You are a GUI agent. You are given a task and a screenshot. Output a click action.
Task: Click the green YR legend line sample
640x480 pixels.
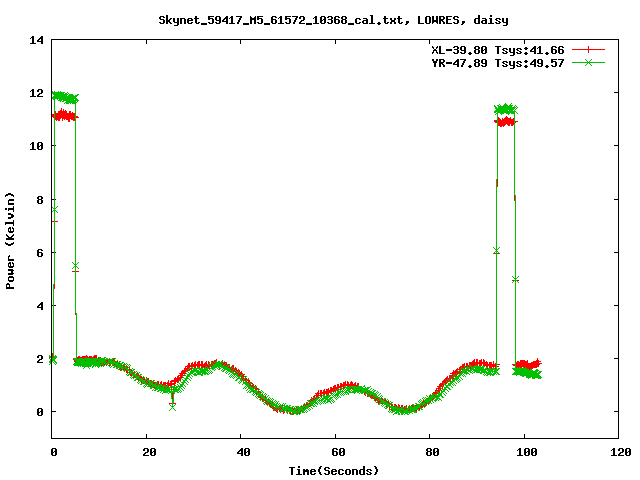pos(588,62)
